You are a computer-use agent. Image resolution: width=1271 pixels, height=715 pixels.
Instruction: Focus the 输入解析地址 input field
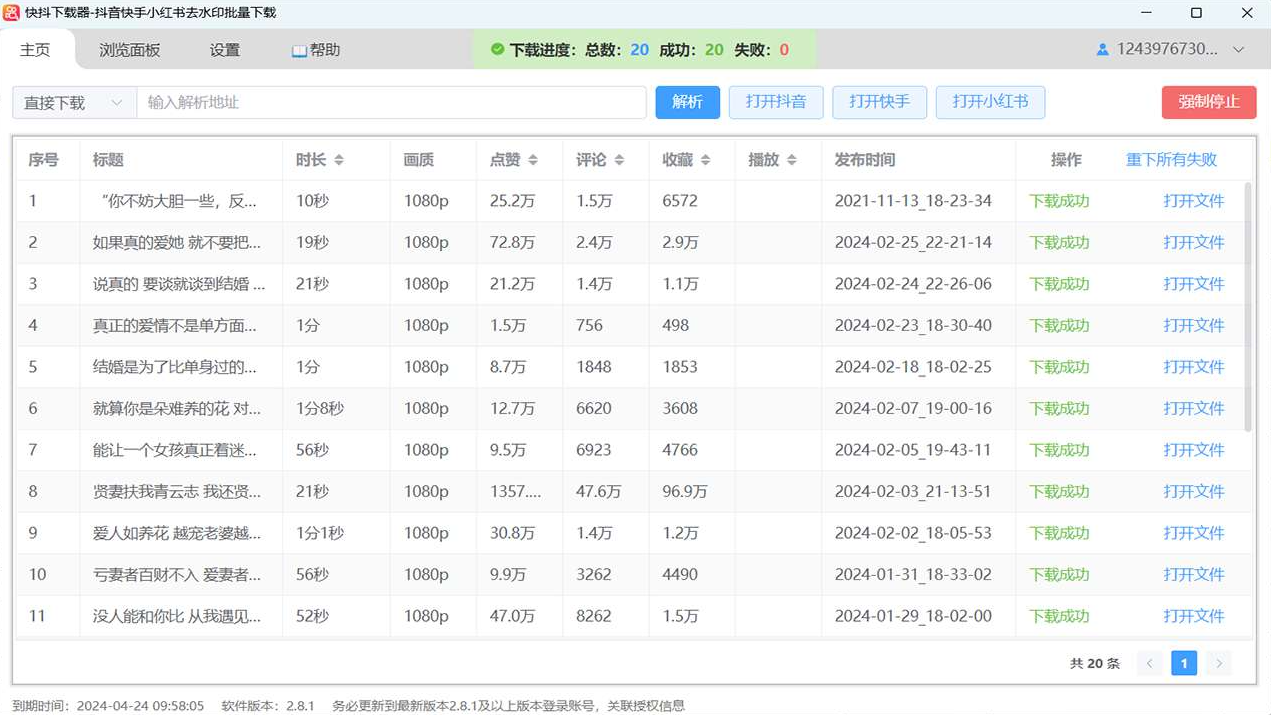pos(391,103)
